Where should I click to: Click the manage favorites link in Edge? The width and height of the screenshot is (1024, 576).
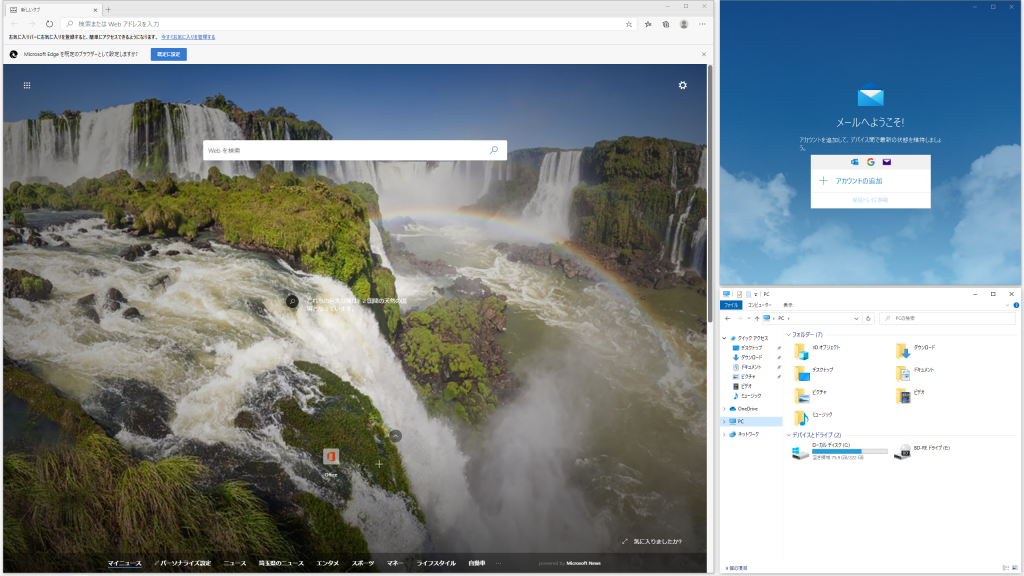(x=188, y=37)
